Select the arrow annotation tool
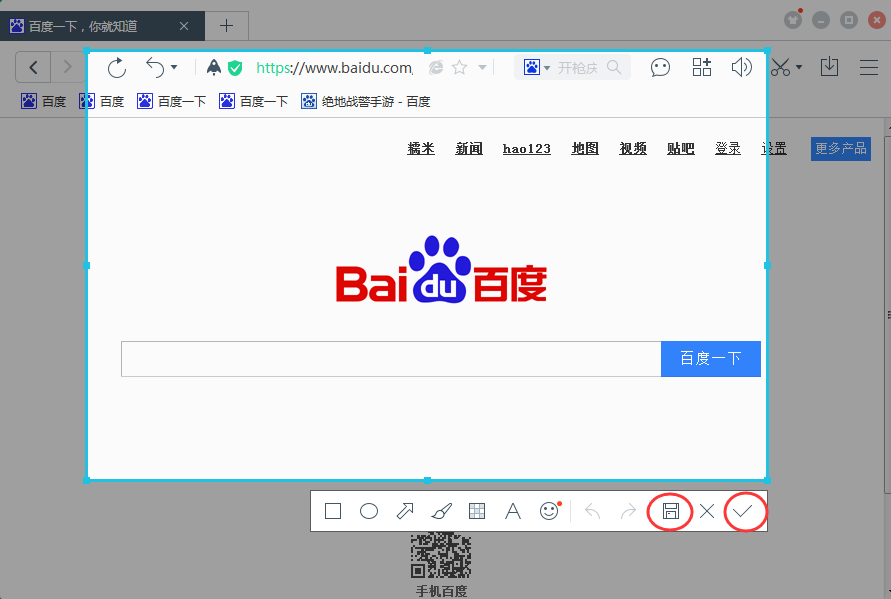The height and width of the screenshot is (599, 891). coord(405,511)
